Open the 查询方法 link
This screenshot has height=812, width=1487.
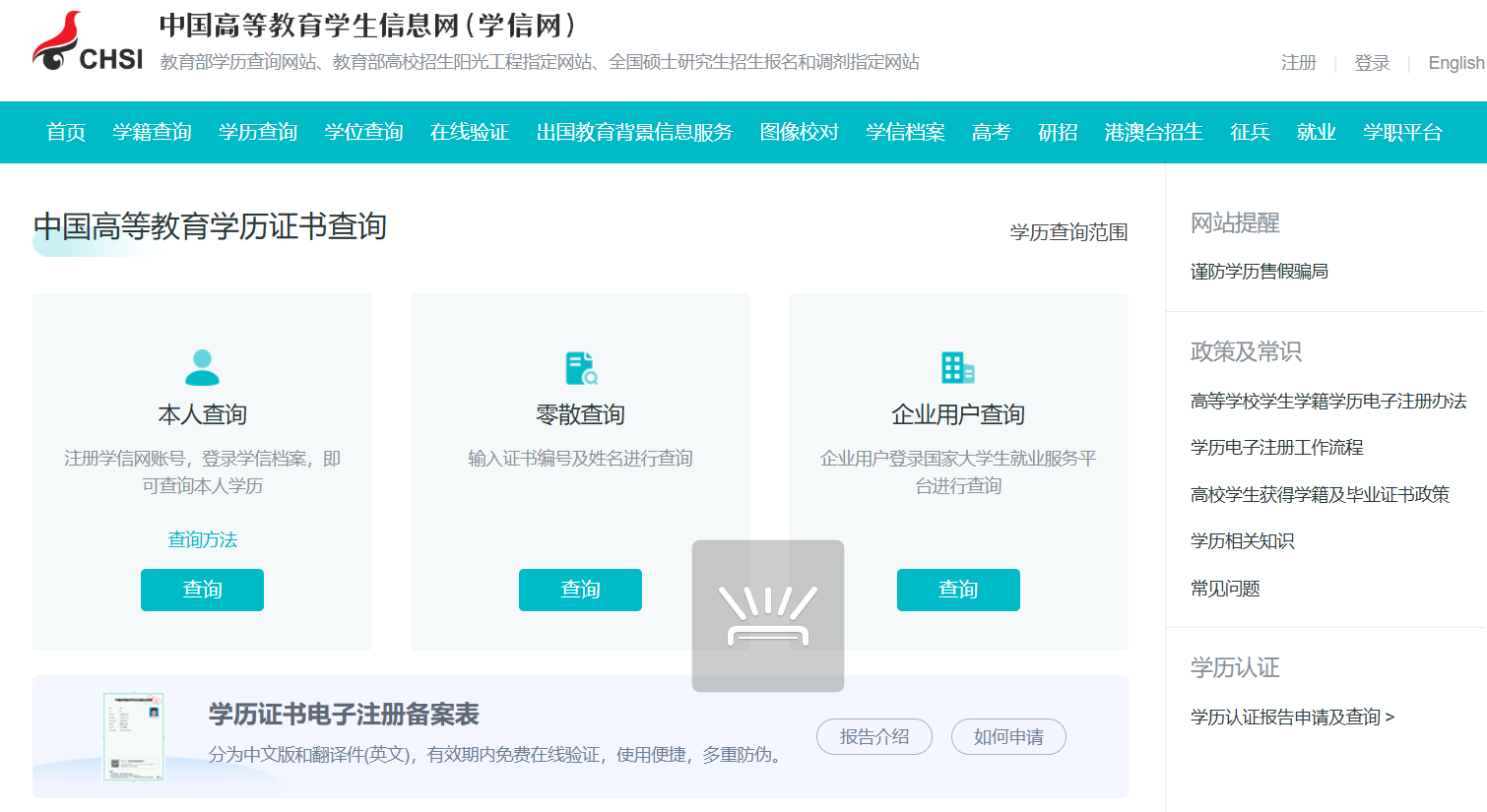click(202, 539)
